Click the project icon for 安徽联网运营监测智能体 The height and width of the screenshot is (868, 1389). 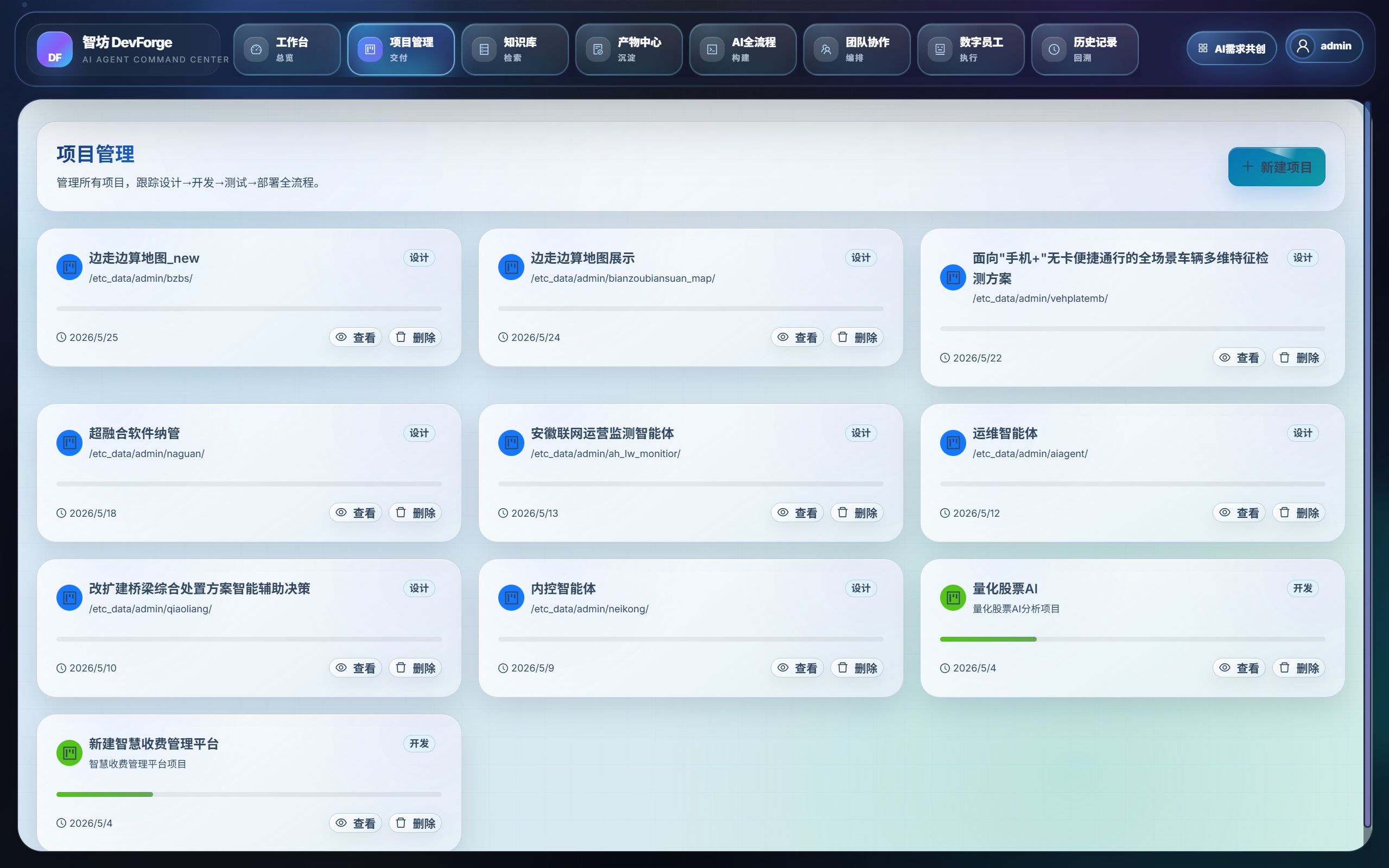coord(511,442)
